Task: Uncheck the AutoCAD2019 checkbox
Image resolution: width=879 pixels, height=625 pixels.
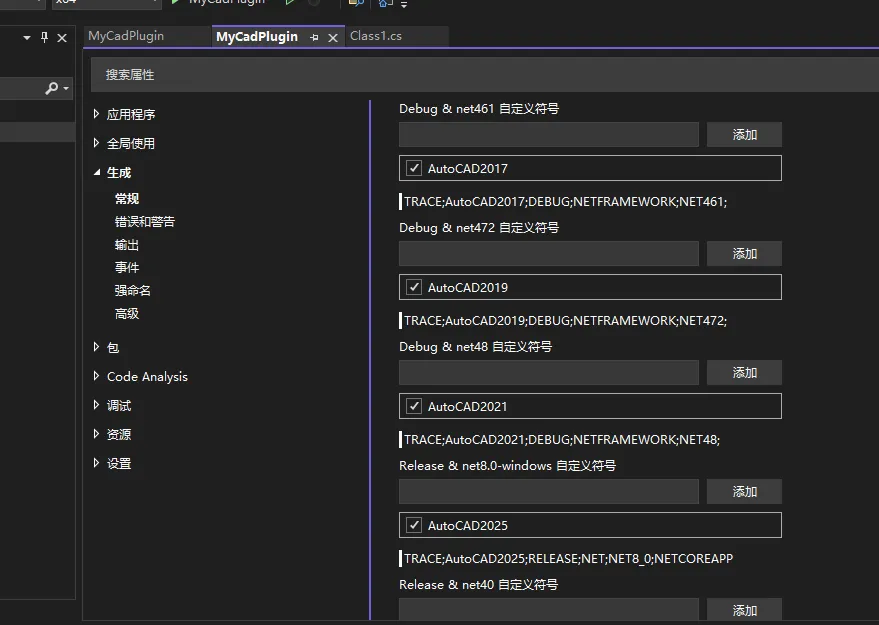Action: pos(414,287)
